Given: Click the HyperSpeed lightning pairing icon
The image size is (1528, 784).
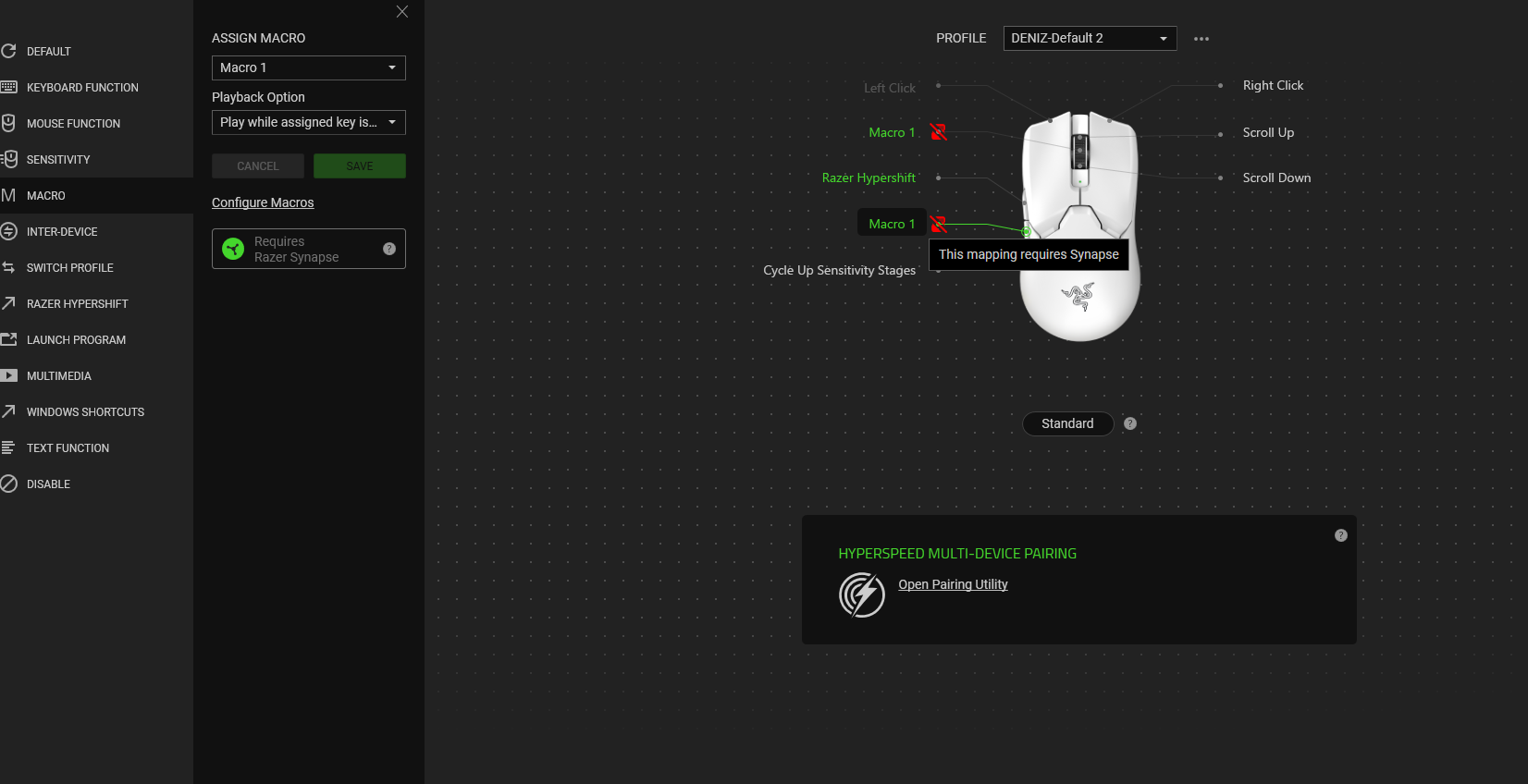Looking at the screenshot, I should (862, 594).
